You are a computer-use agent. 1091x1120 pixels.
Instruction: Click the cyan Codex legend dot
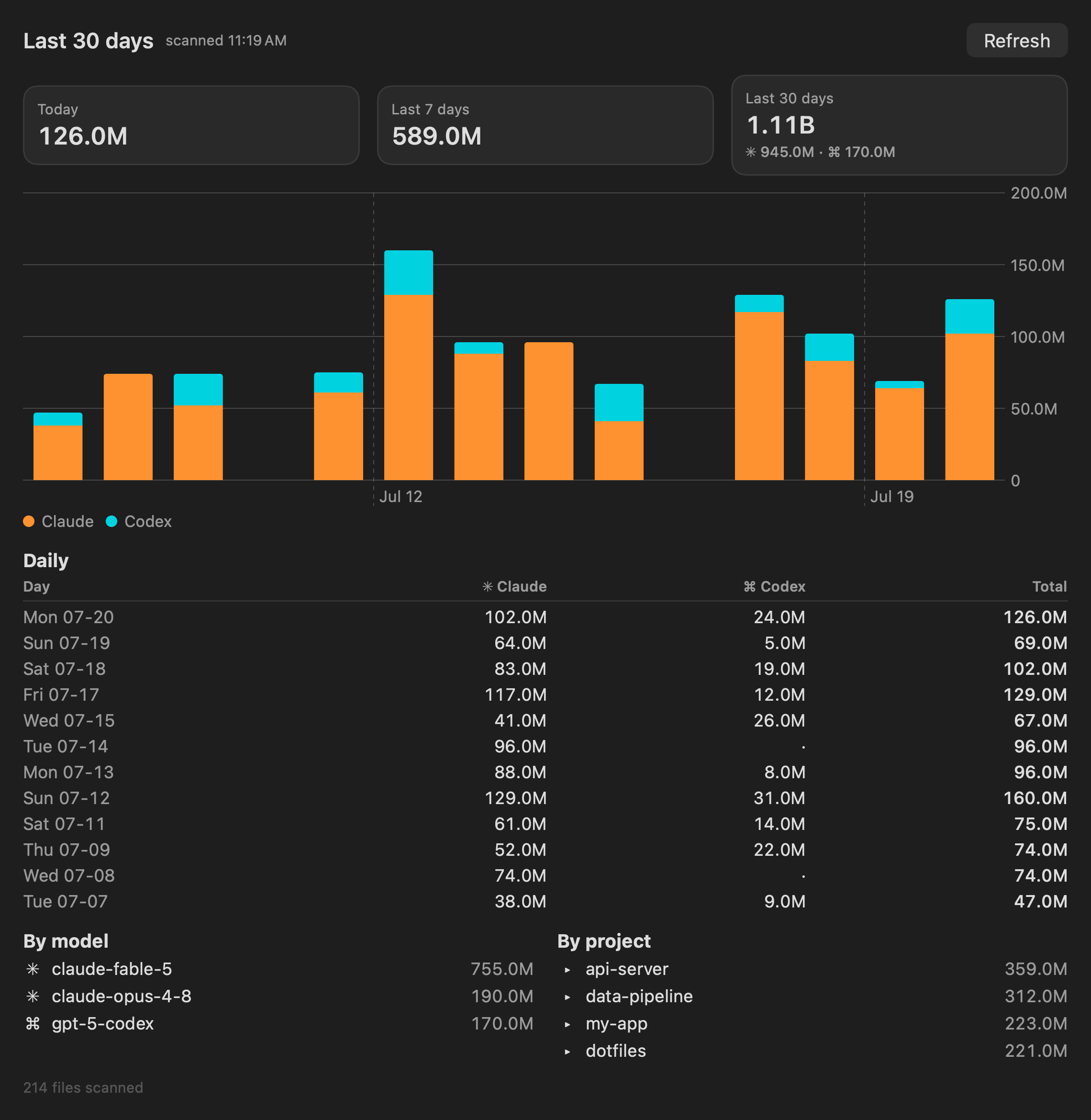coord(112,521)
